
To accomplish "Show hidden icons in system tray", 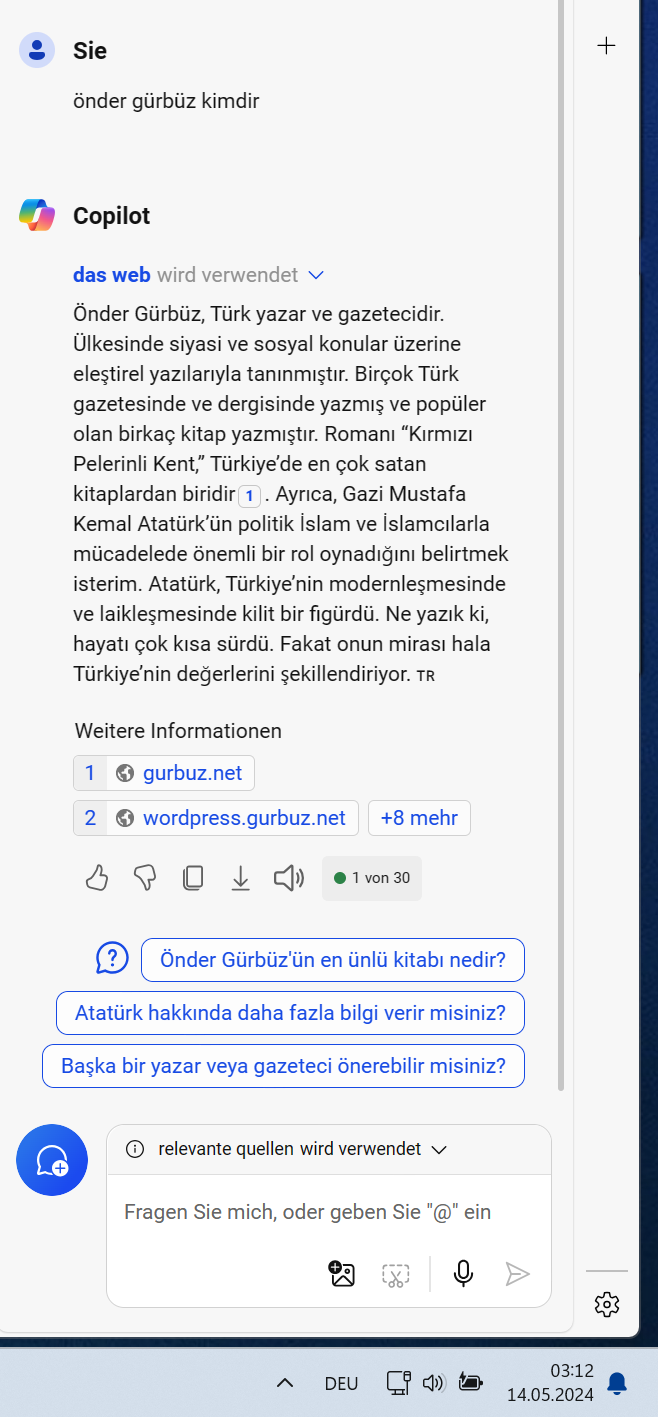I will [x=285, y=1383].
